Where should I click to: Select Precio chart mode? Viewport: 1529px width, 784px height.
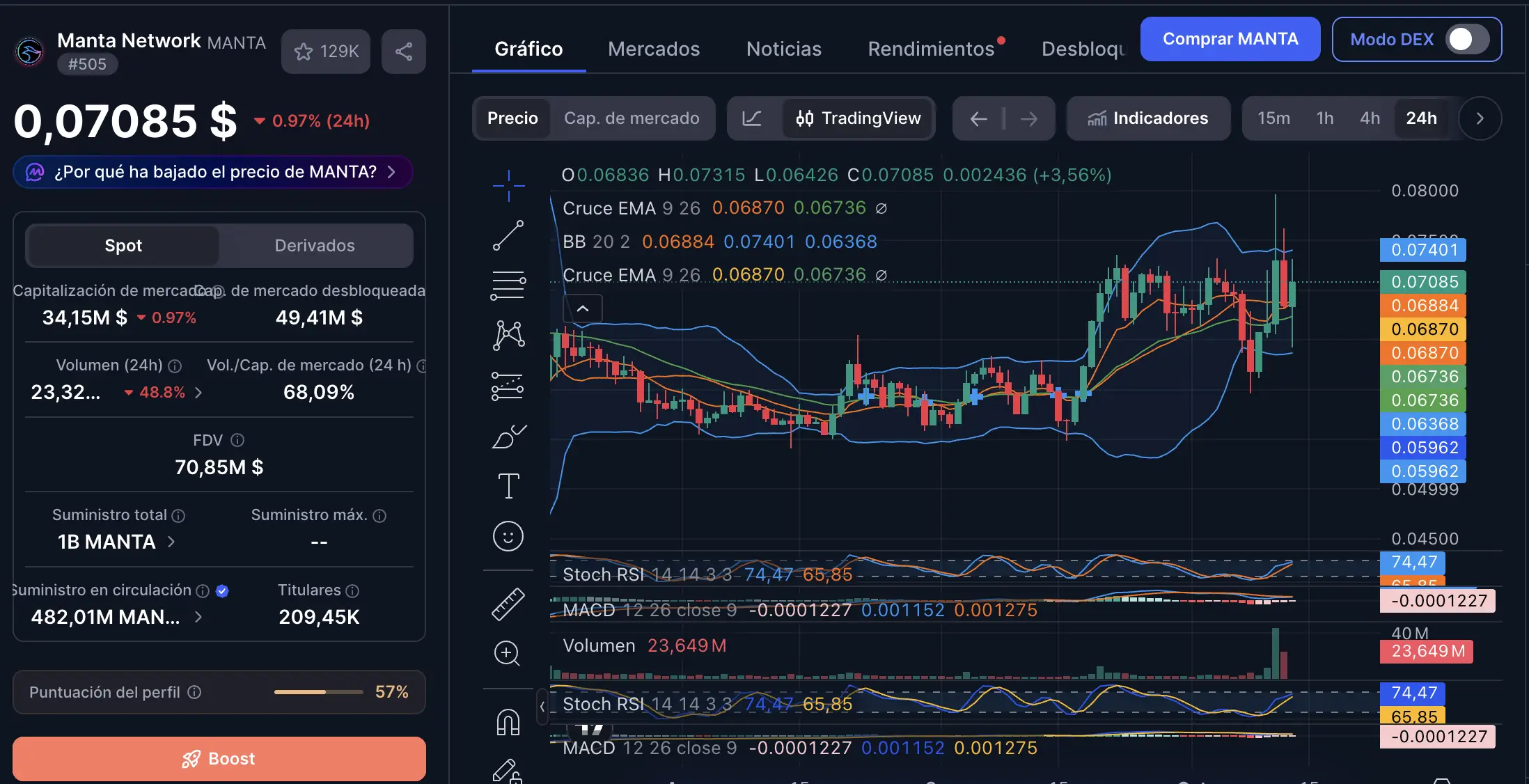tap(512, 118)
